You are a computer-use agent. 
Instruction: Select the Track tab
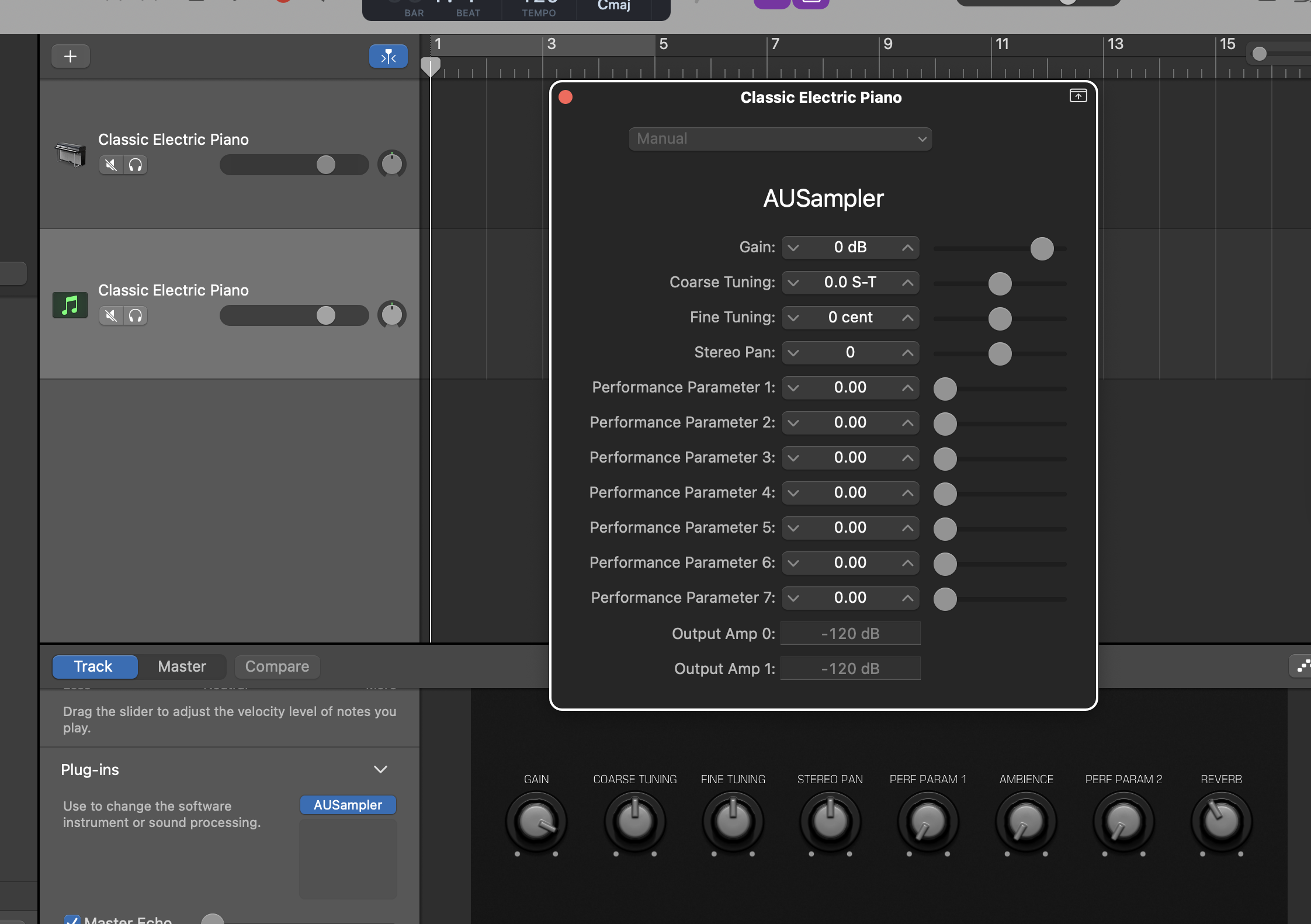point(93,666)
